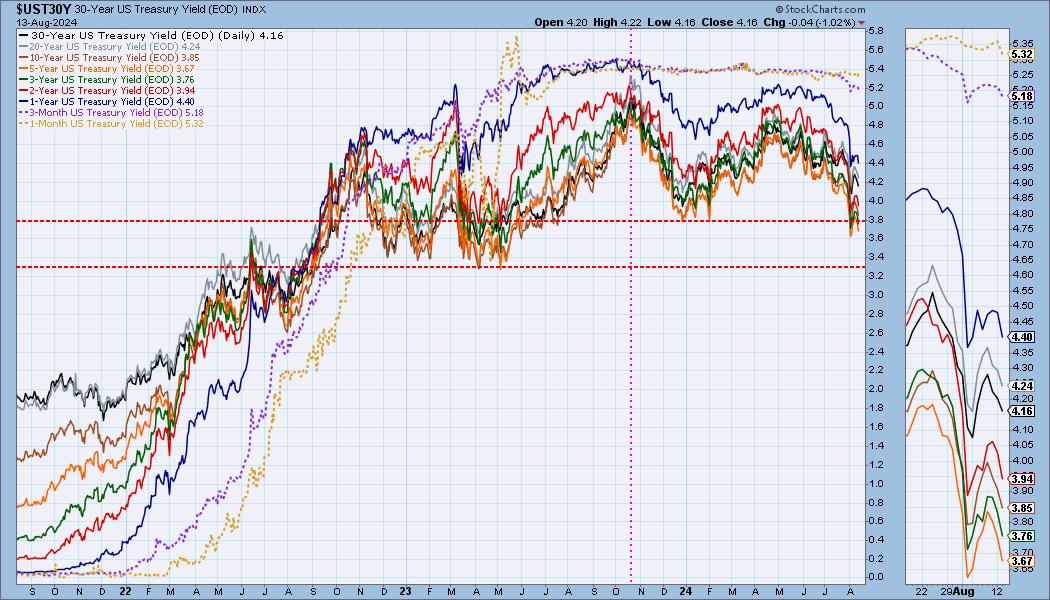Click the 23 year label on time axis
The image size is (1050, 600).
tap(406, 591)
